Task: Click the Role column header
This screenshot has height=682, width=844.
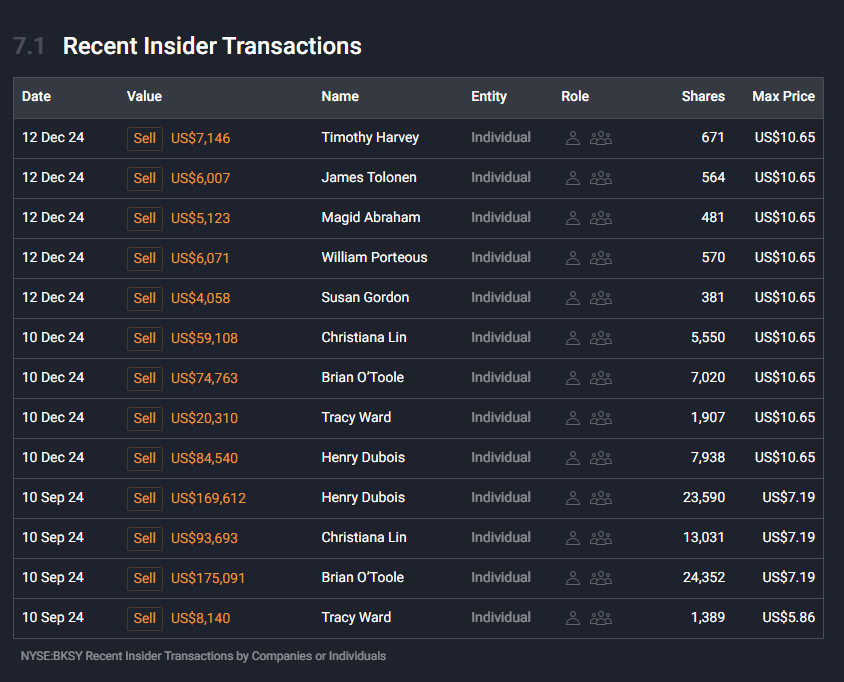Action: point(575,96)
